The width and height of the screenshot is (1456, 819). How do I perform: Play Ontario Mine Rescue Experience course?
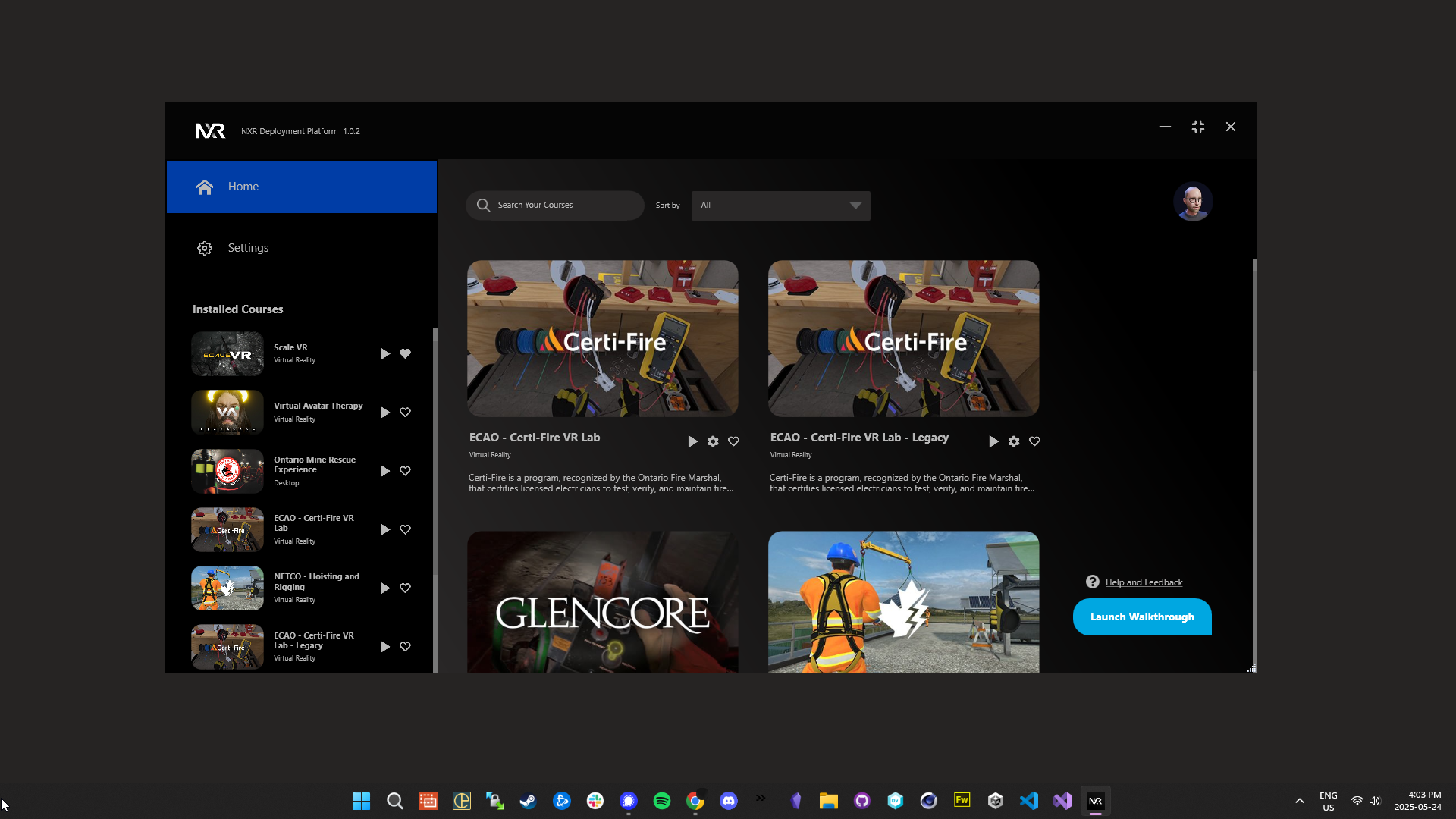pos(384,471)
